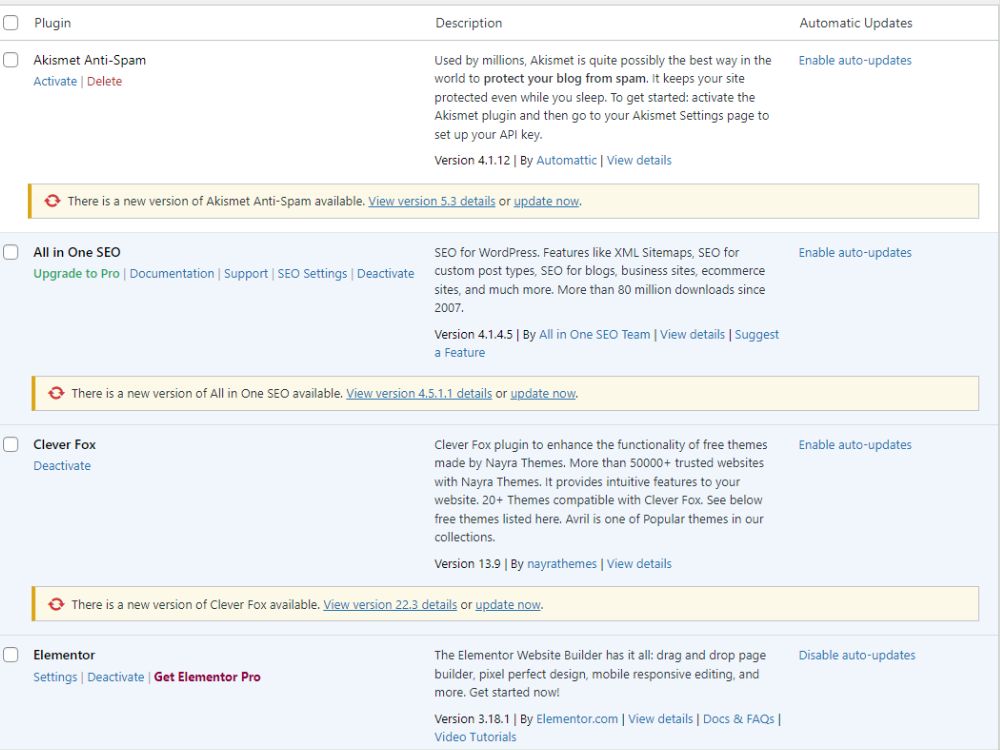Viewport: 1000px width, 750px height.
Task: Click the Version 4.1.12 text
Action: pos(472,160)
